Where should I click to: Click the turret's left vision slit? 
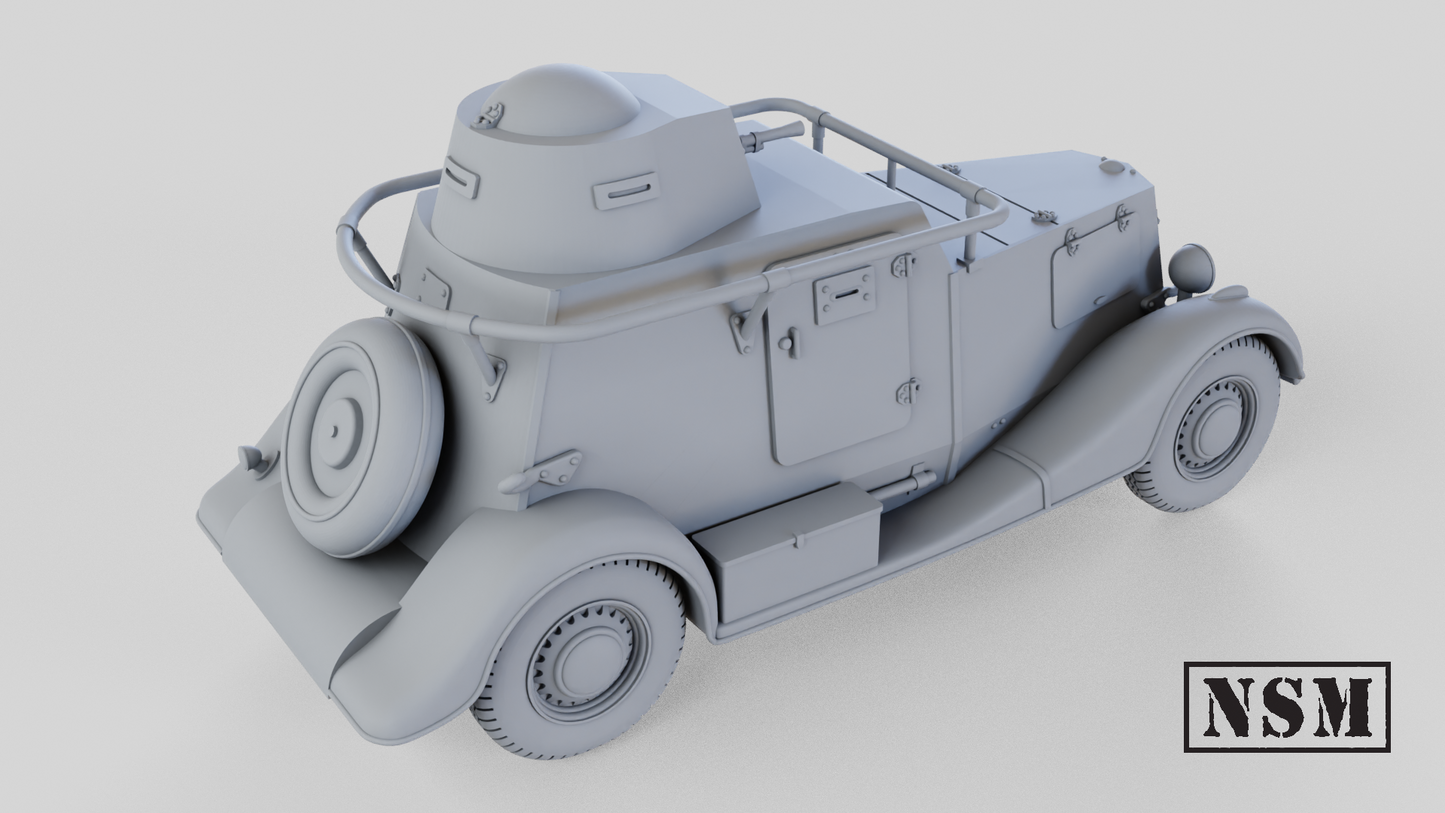click(x=459, y=178)
